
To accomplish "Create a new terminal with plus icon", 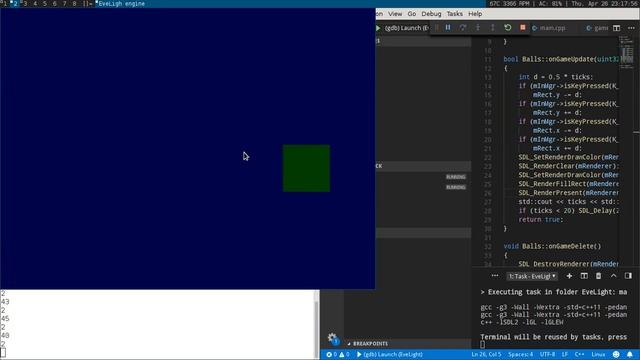I will point(569,276).
